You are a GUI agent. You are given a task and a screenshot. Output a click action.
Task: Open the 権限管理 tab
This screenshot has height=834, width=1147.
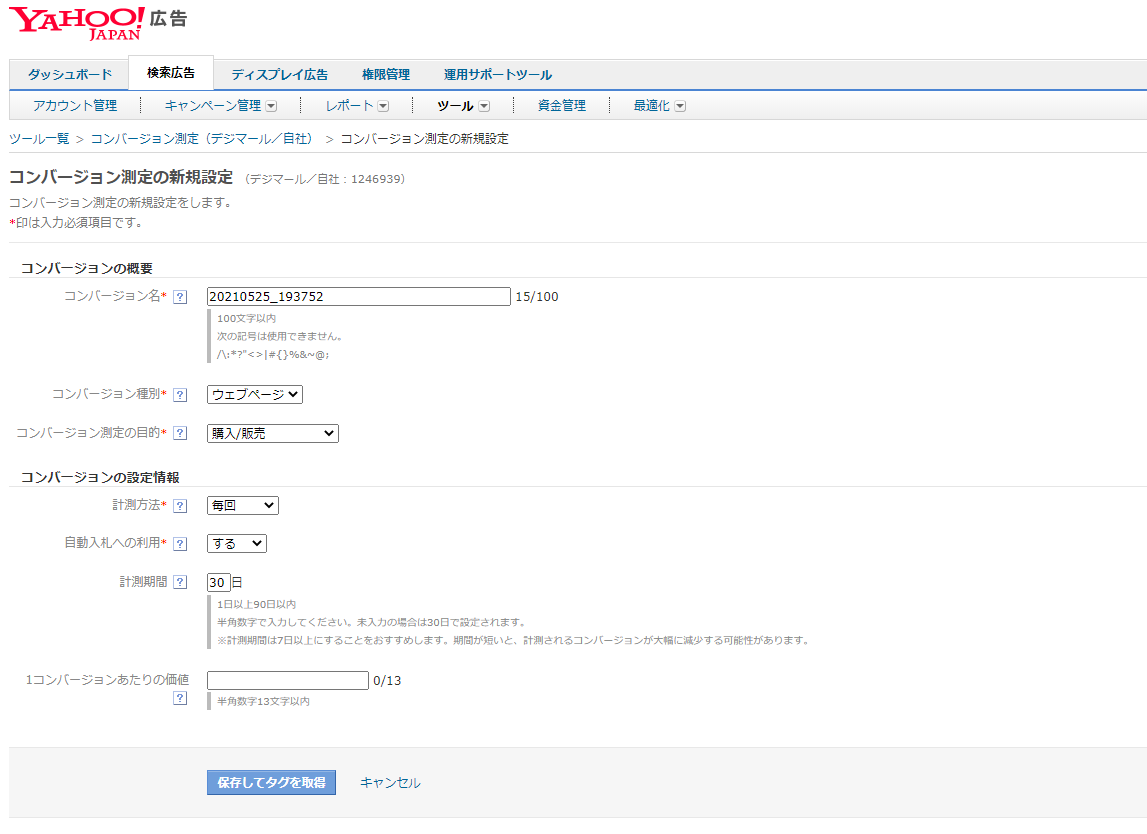click(386, 75)
